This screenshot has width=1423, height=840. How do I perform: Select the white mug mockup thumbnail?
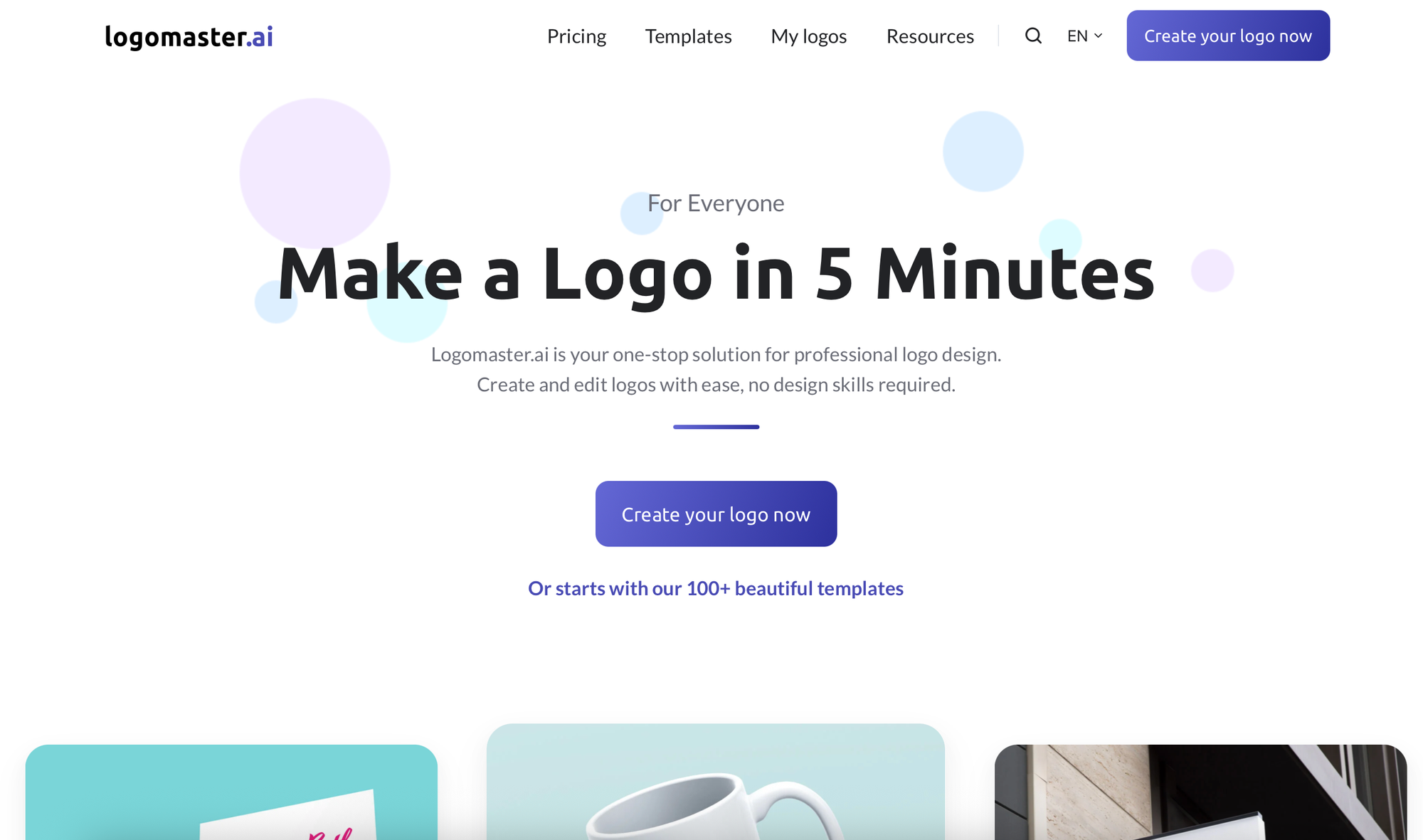coord(716,782)
